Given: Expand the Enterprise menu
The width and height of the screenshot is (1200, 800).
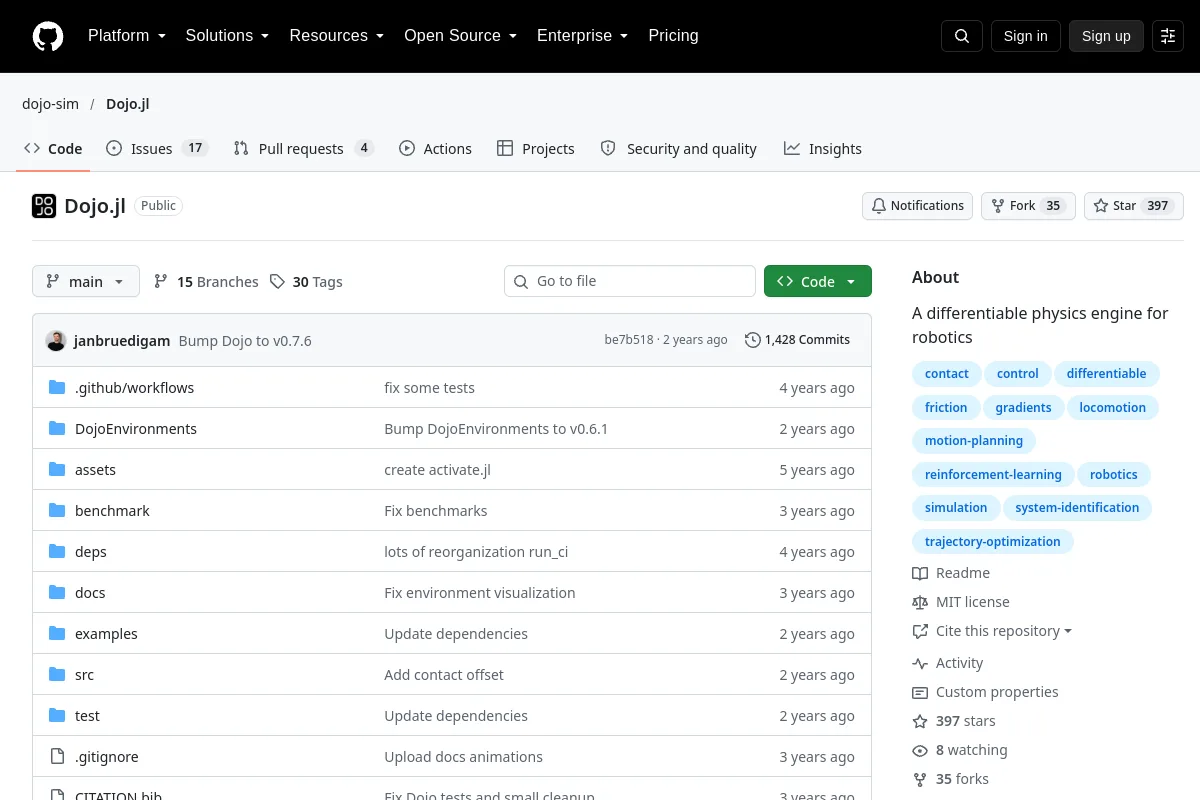Looking at the screenshot, I should tap(582, 36).
